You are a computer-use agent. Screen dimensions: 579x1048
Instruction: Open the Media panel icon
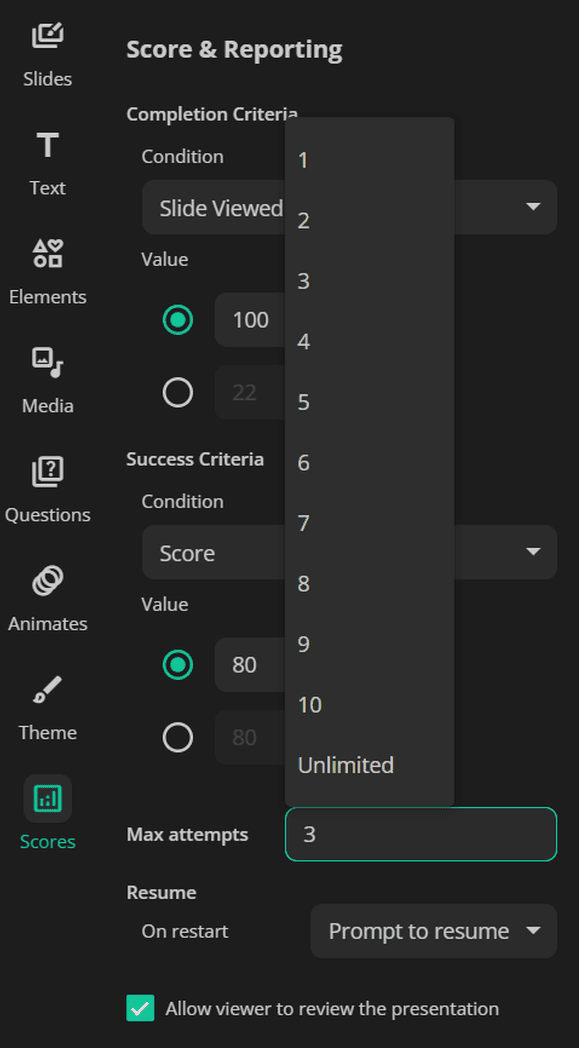[x=47, y=363]
